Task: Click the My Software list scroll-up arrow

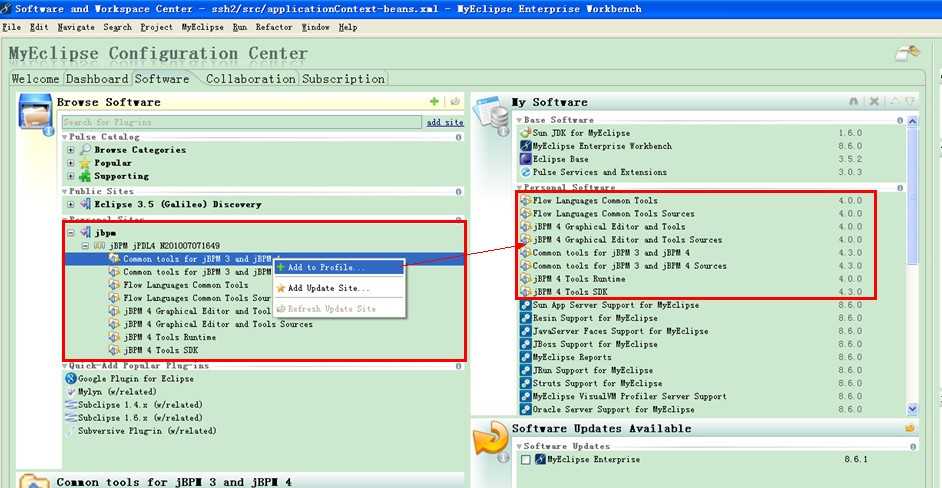Action: [912, 121]
